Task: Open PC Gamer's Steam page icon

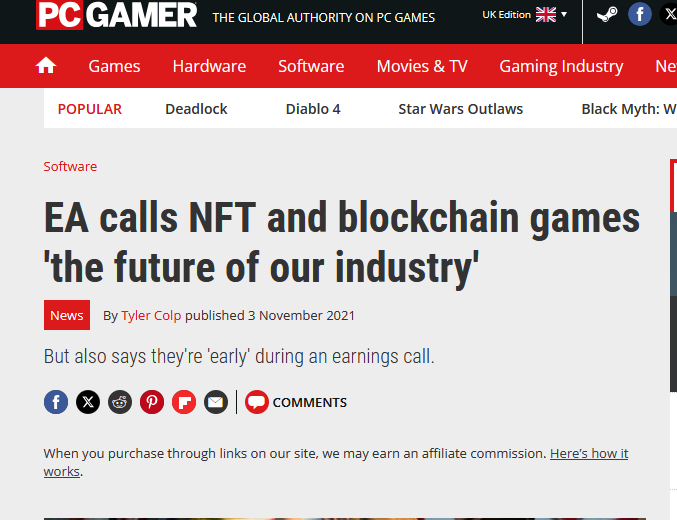Action: (x=606, y=15)
